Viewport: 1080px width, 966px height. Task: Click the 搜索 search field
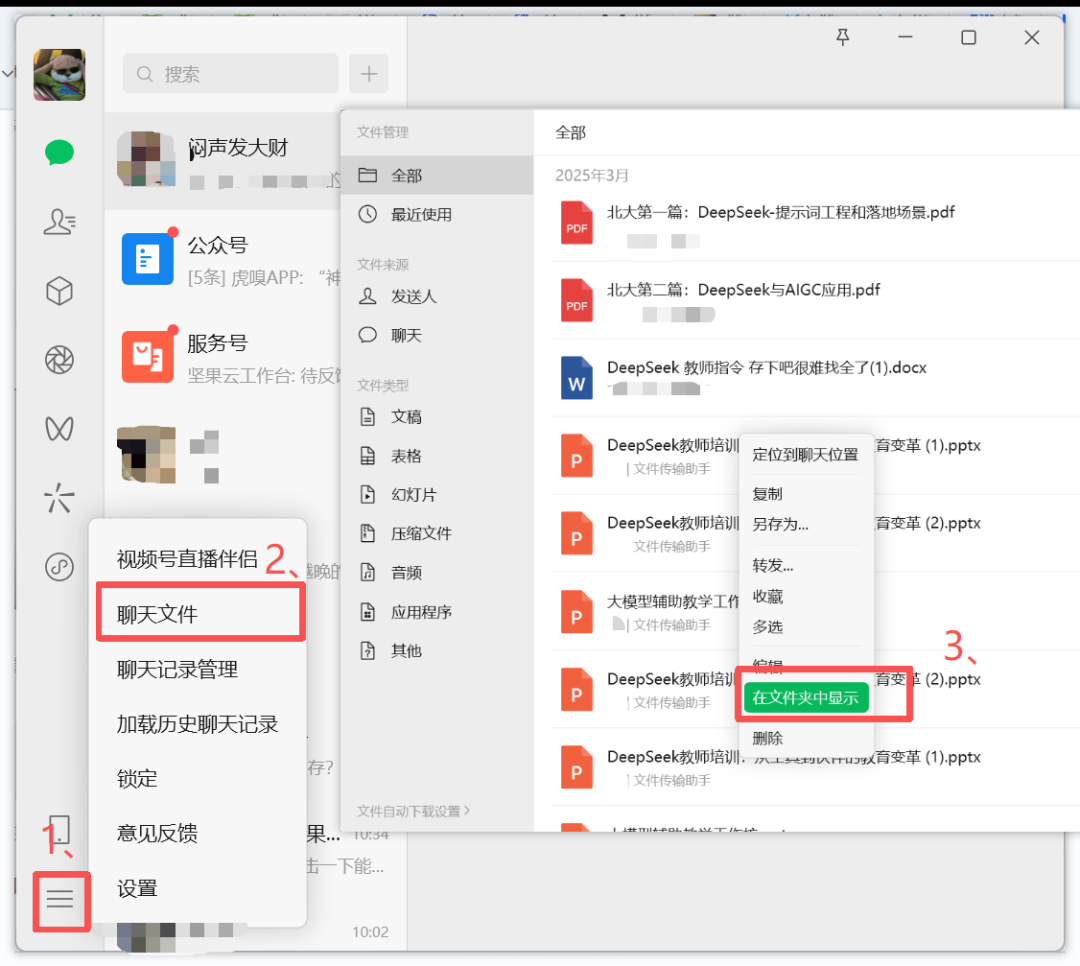click(231, 74)
